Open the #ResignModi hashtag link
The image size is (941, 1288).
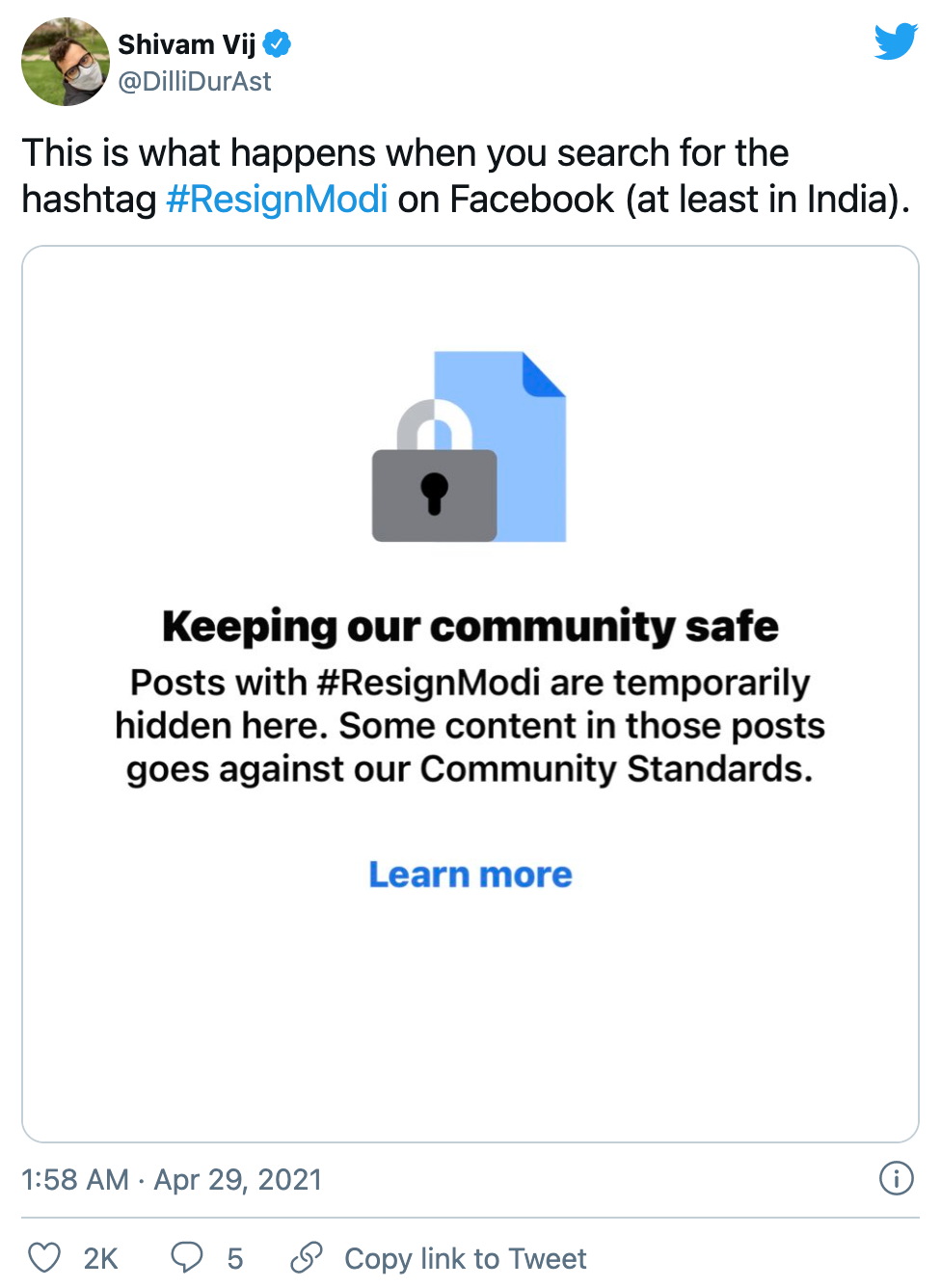[x=277, y=200]
